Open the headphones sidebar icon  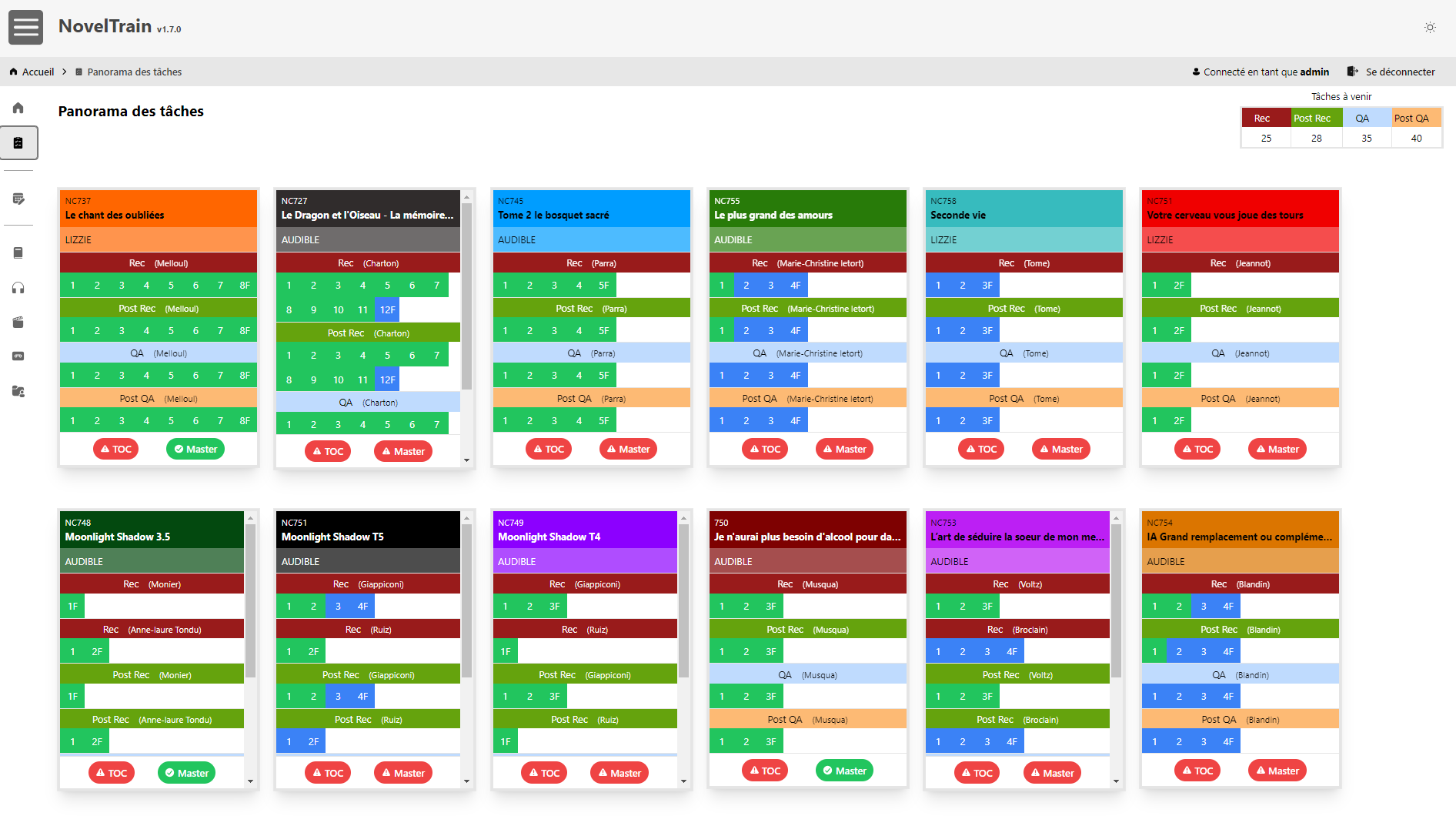[x=18, y=288]
